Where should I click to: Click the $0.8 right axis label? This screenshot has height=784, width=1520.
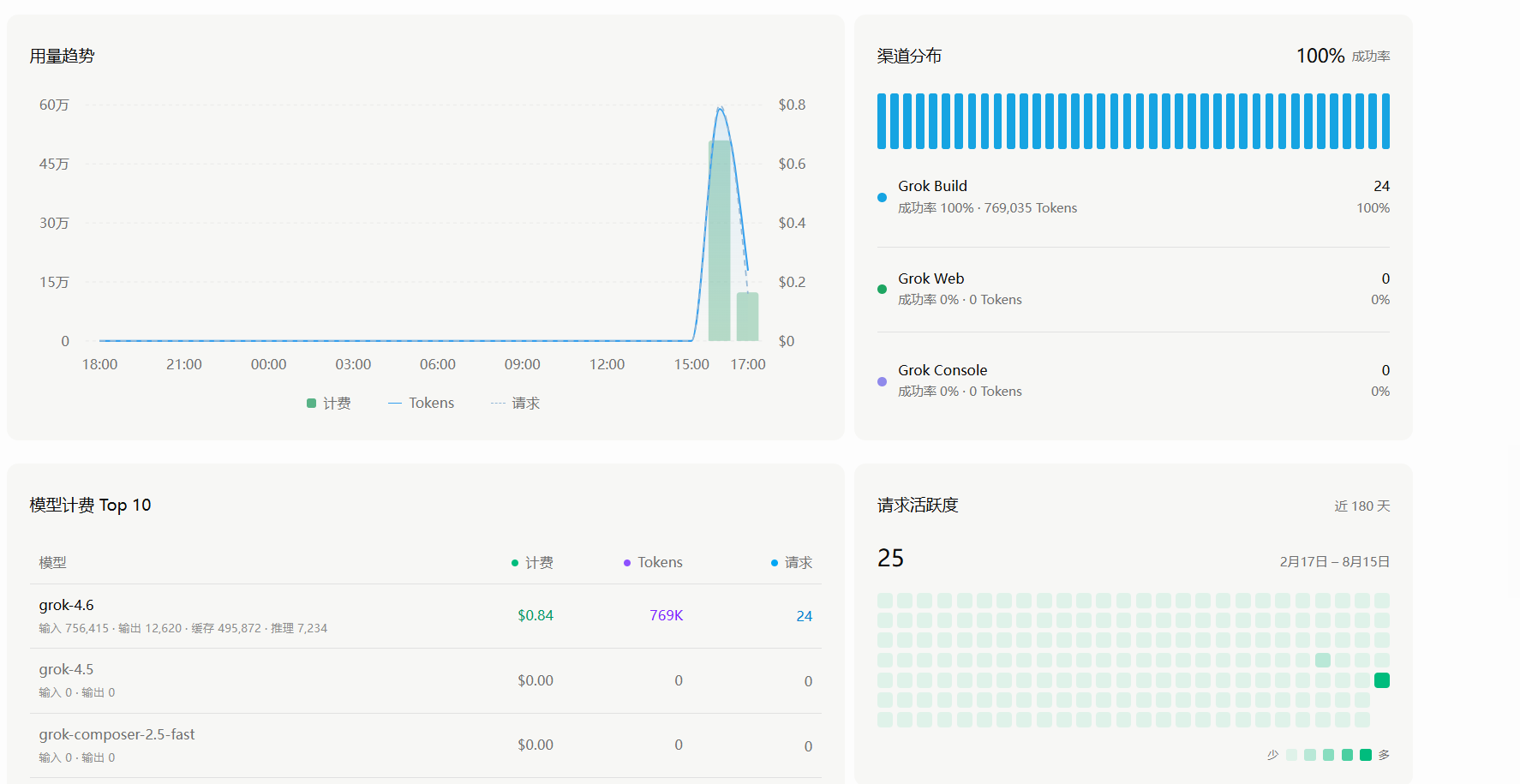click(x=792, y=105)
